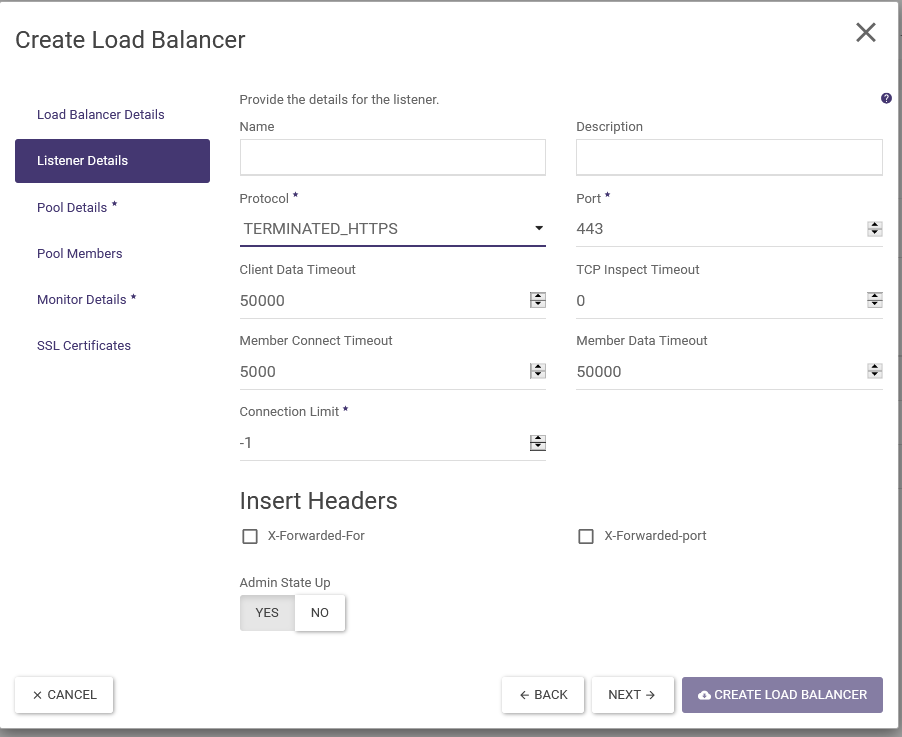Click the Client Data Timeout spinner
This screenshot has height=737, width=902.
tap(537, 300)
